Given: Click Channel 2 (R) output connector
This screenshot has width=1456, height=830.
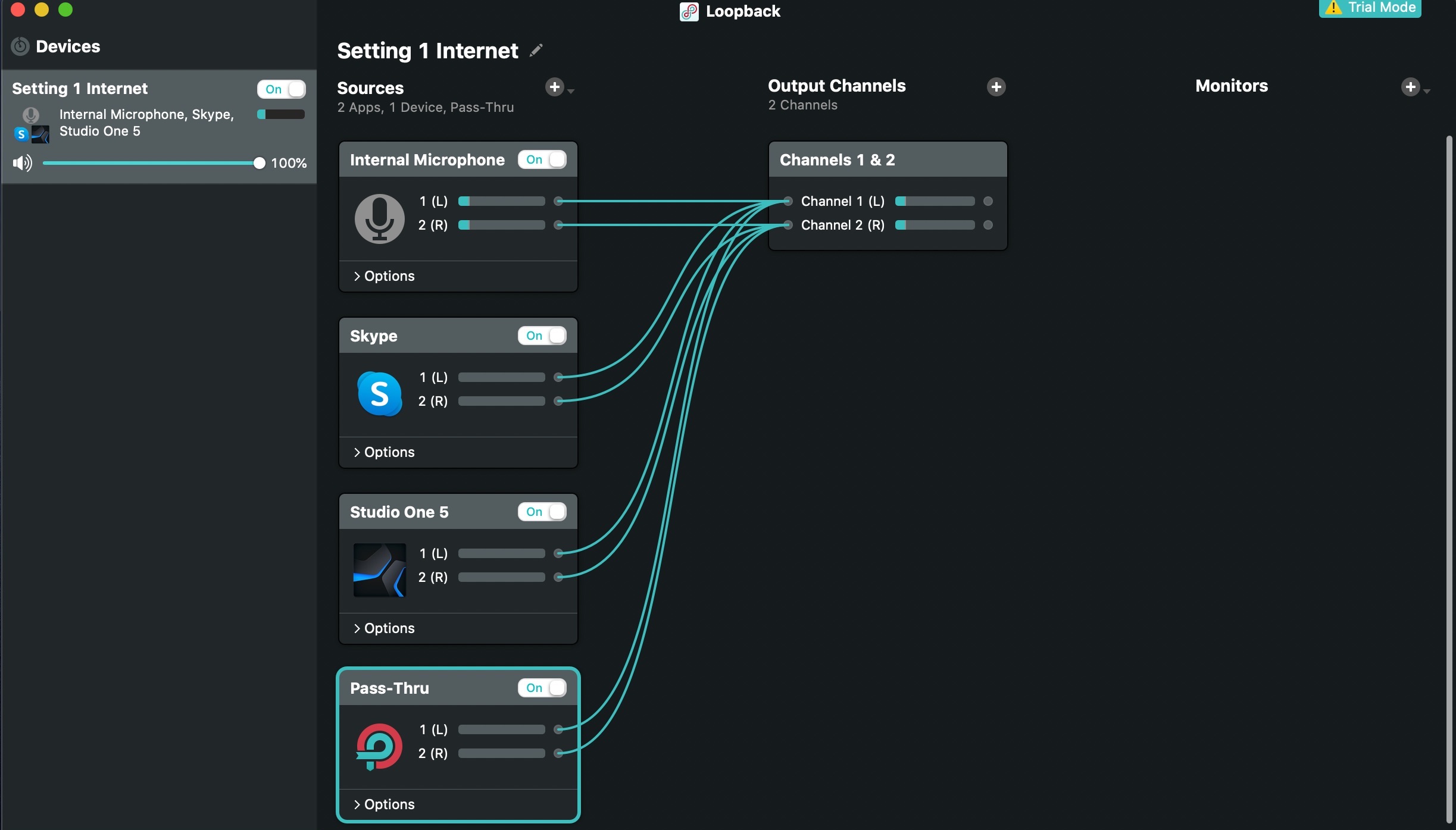Looking at the screenshot, I should click(x=988, y=225).
